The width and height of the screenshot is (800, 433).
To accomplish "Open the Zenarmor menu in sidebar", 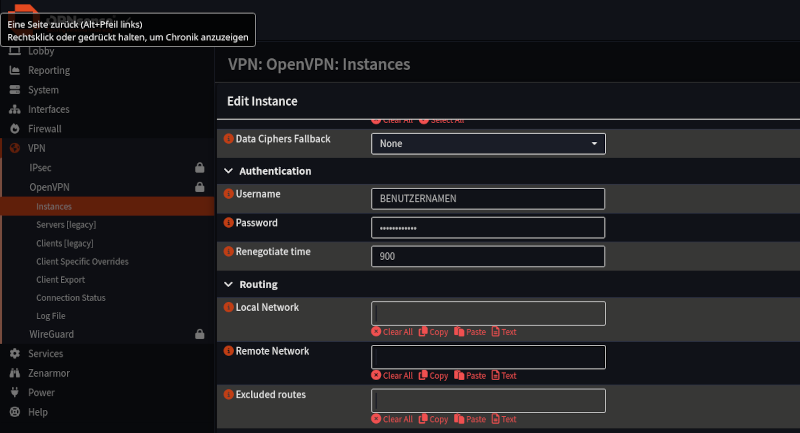I will click(x=48, y=373).
